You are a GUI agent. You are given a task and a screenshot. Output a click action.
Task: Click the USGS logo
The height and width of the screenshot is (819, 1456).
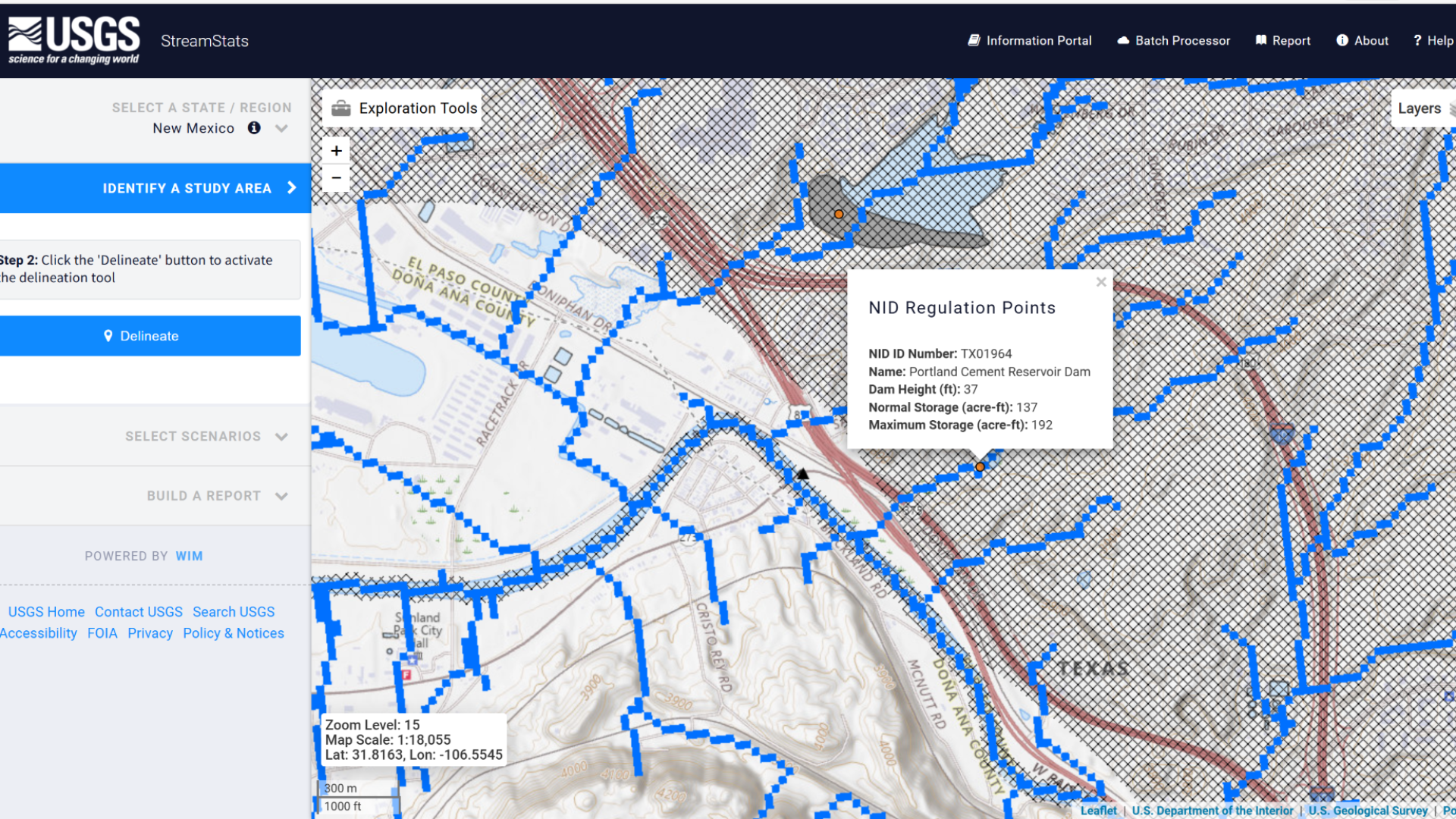coord(74,39)
